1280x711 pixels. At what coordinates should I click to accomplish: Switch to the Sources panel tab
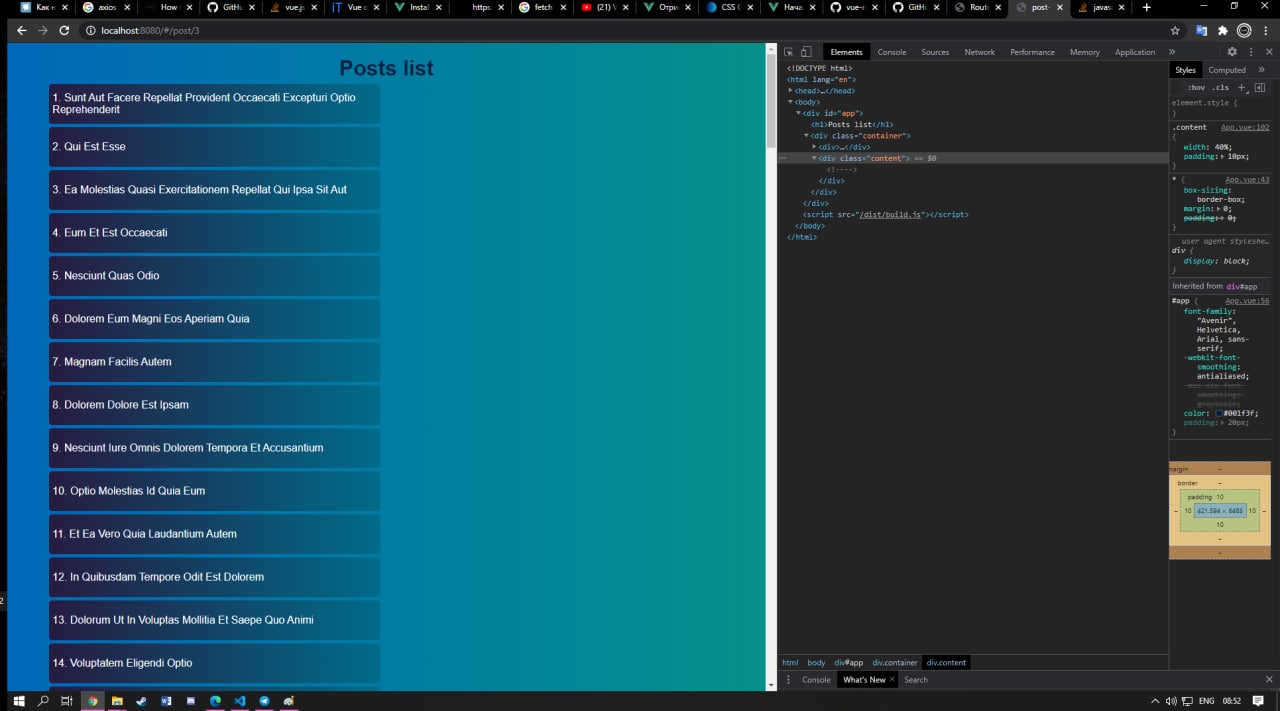pos(935,52)
